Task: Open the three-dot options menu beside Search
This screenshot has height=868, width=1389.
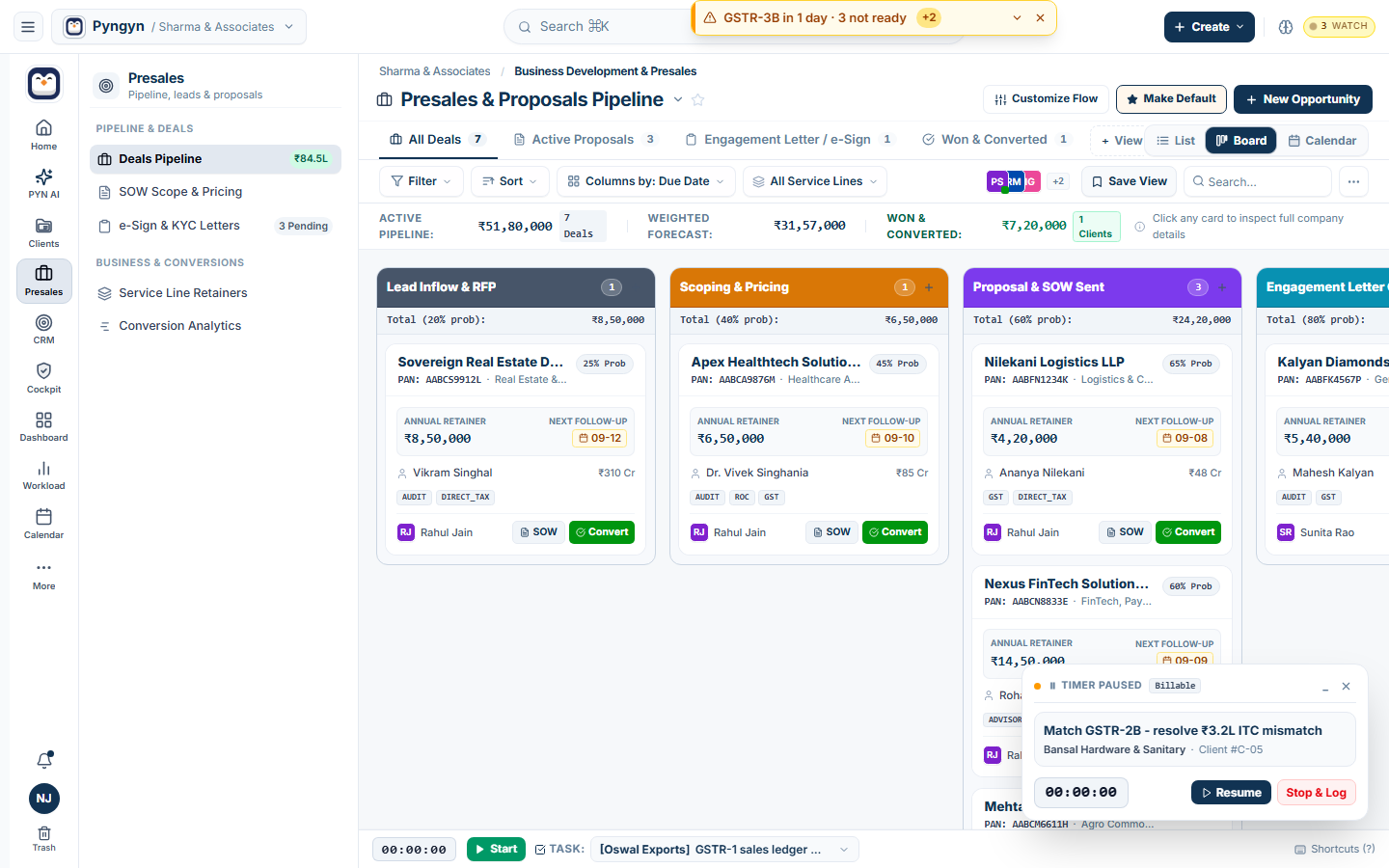Action: 1353,181
